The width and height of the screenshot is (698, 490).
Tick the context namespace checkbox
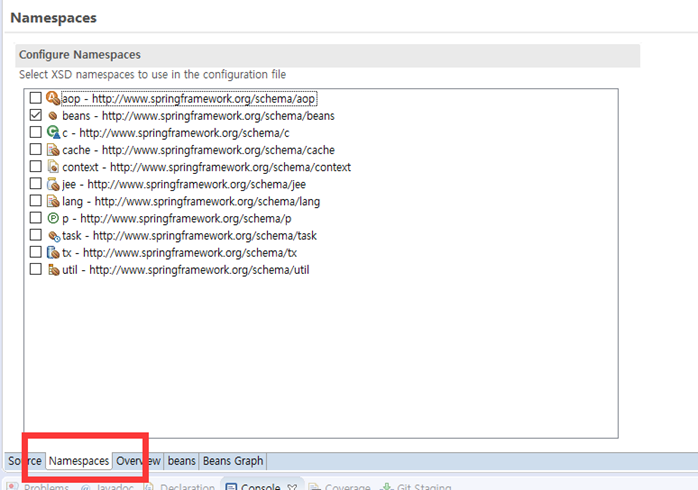36,166
